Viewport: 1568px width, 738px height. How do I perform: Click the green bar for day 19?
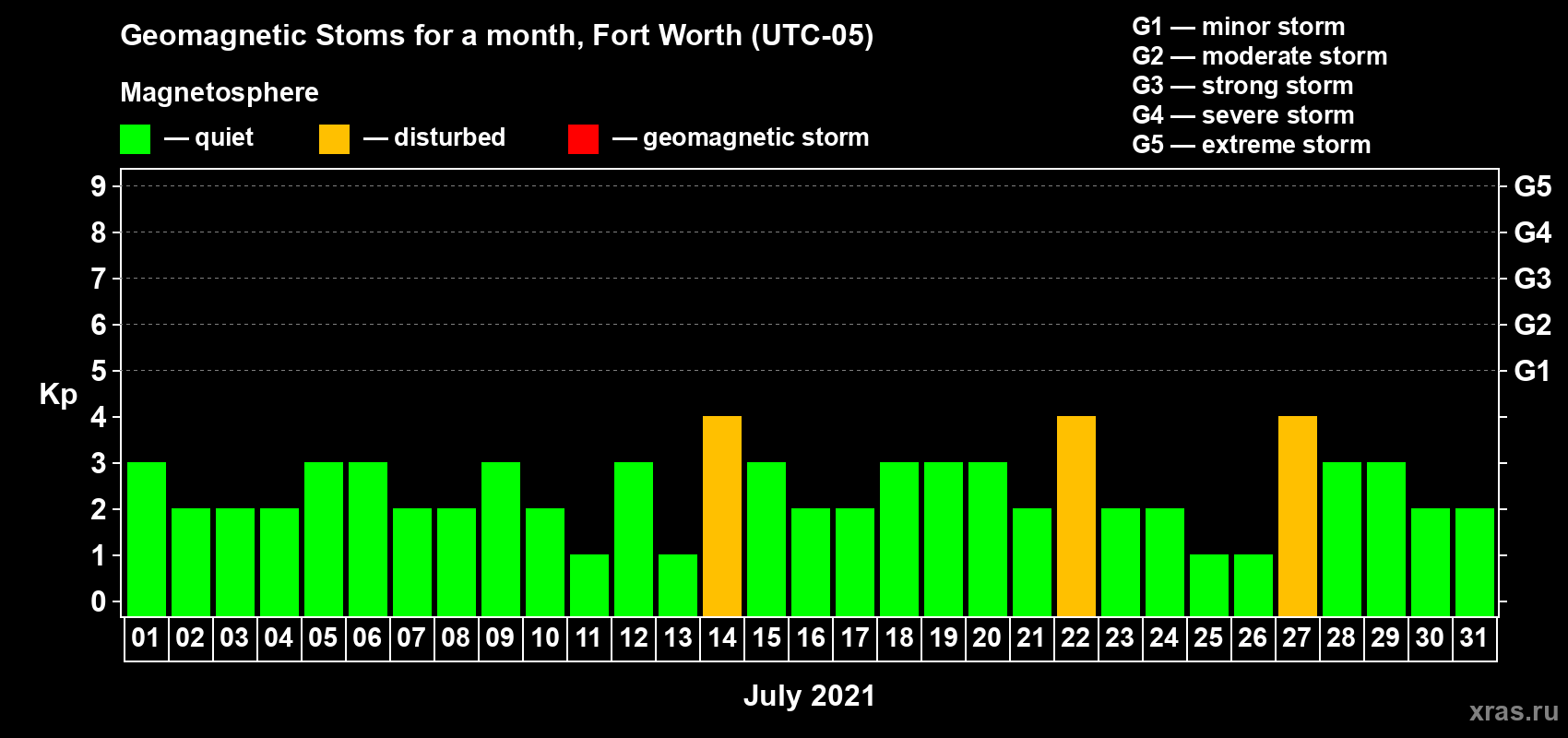click(944, 540)
